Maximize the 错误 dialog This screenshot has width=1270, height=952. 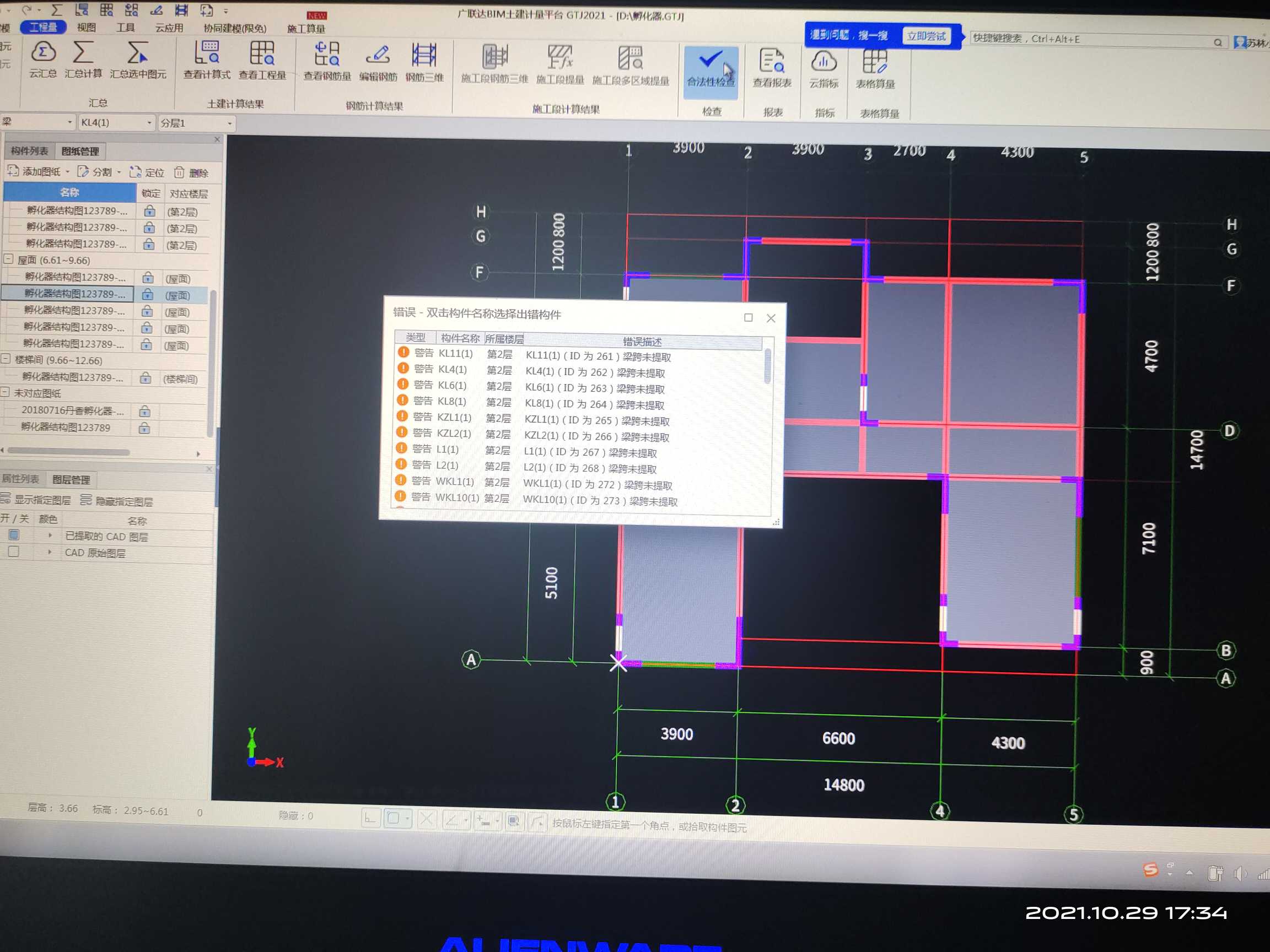tap(748, 318)
